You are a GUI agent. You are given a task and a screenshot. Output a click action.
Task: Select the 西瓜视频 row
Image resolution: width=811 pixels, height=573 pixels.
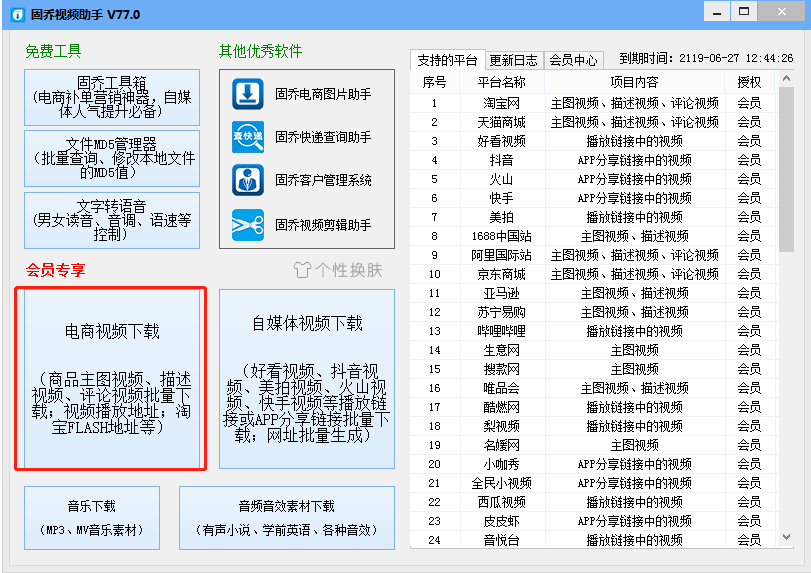594,502
